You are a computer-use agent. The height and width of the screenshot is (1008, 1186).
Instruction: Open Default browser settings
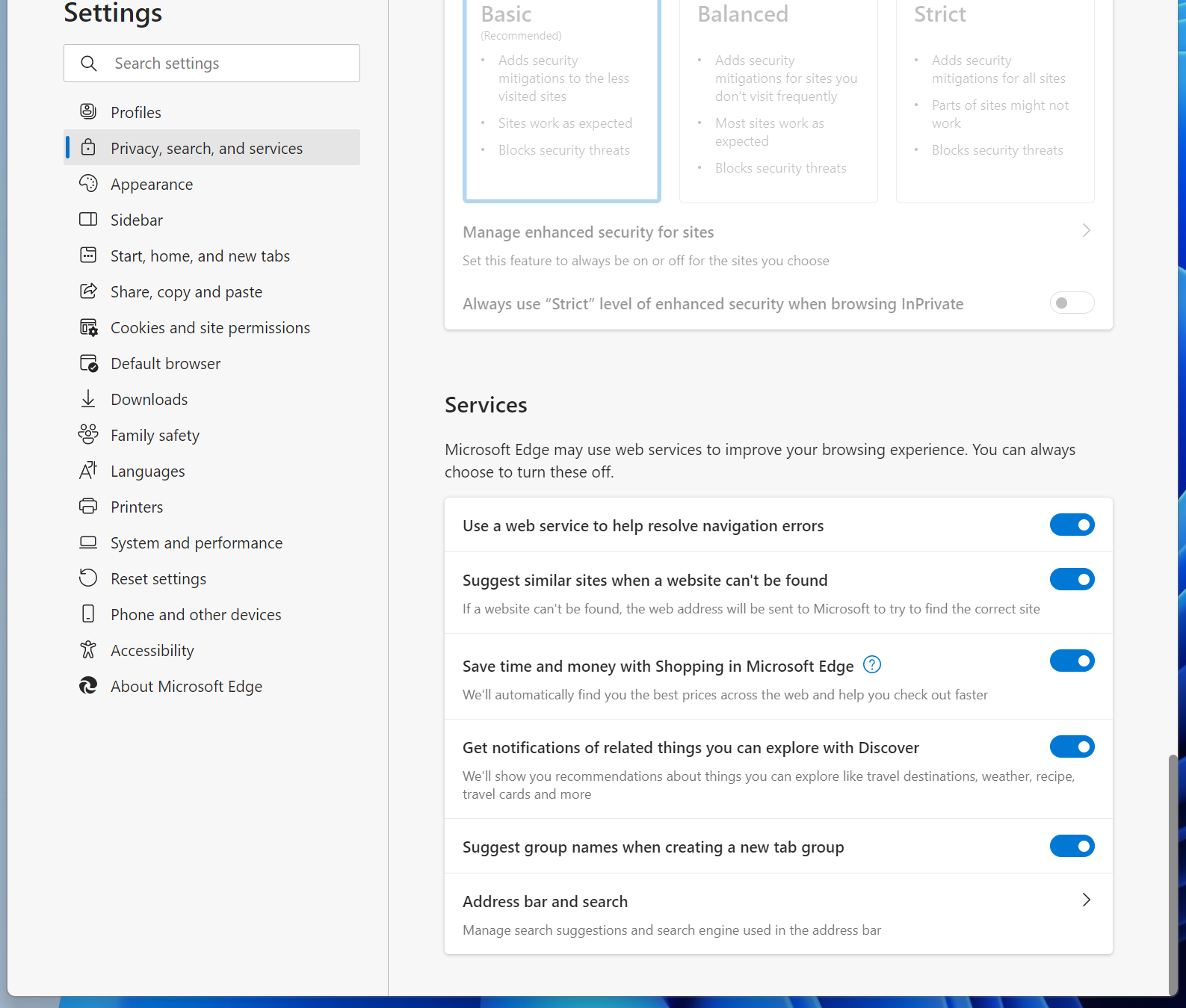tap(212, 363)
